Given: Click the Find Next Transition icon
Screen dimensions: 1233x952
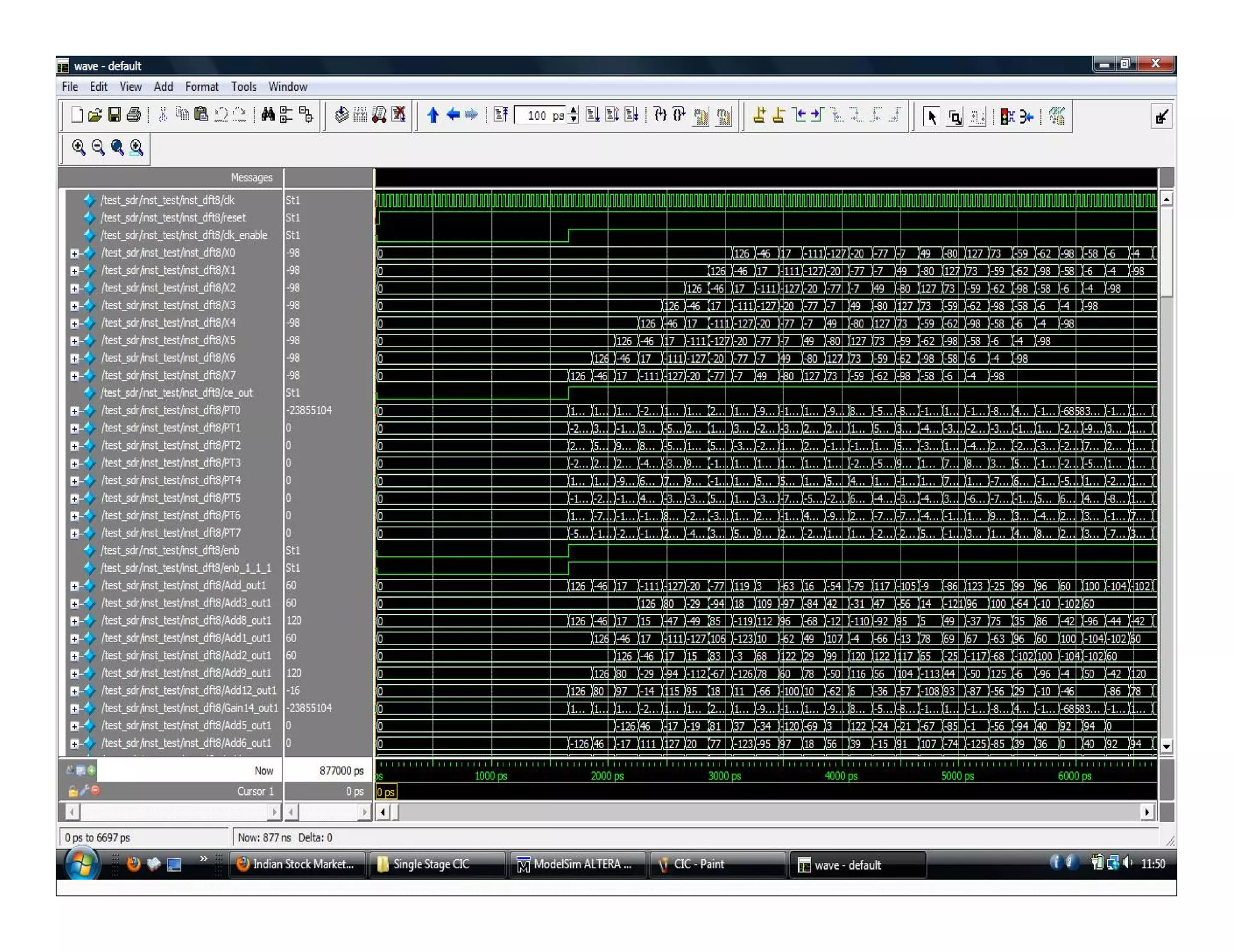Looking at the screenshot, I should click(x=818, y=115).
